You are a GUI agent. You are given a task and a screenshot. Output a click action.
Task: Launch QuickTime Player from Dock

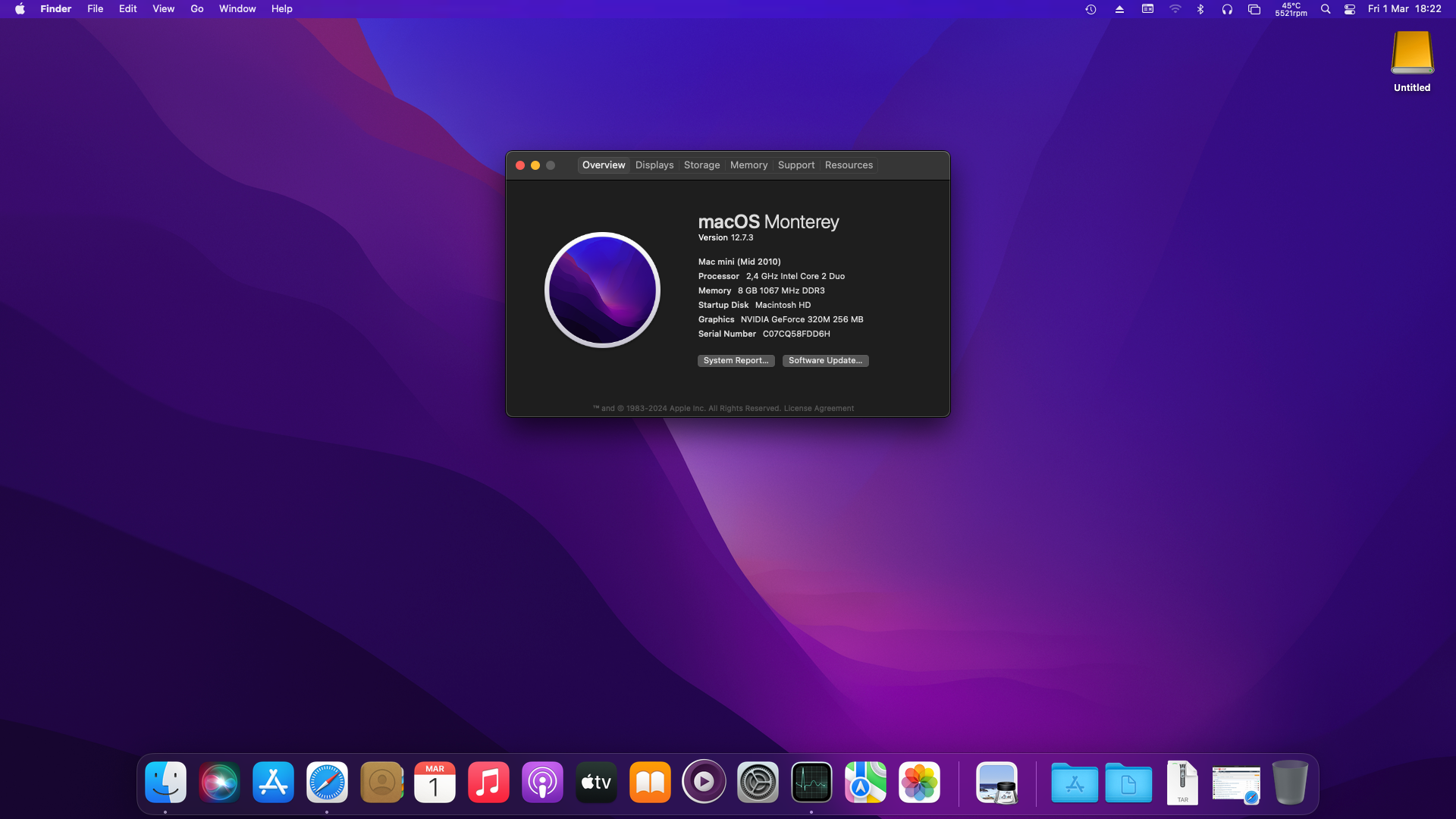[704, 782]
